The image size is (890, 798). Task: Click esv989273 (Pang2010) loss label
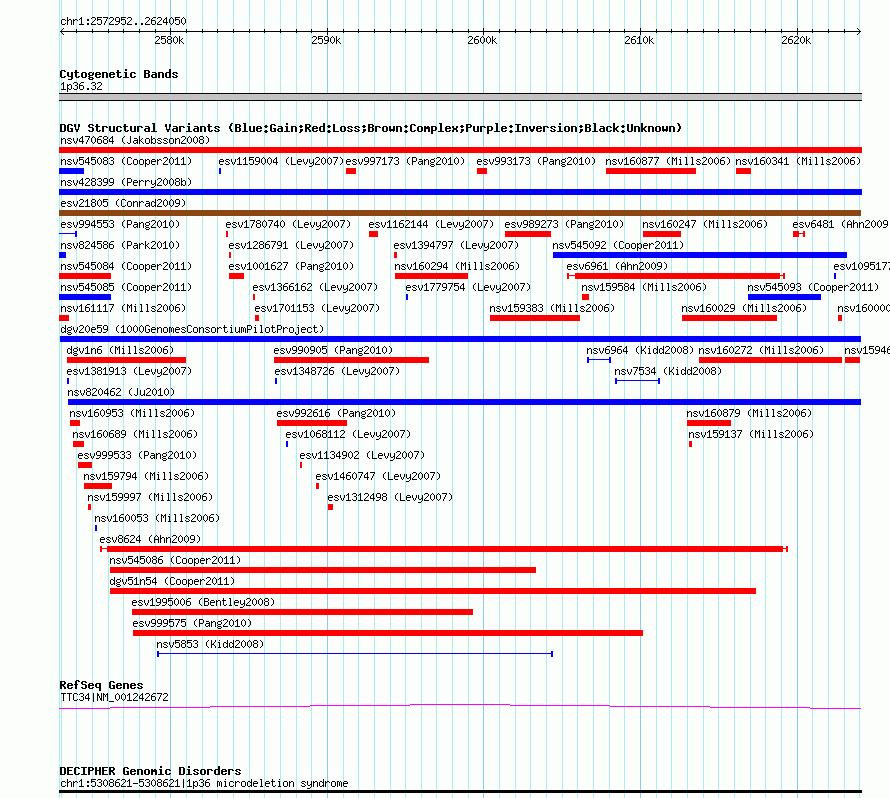tap(564, 224)
